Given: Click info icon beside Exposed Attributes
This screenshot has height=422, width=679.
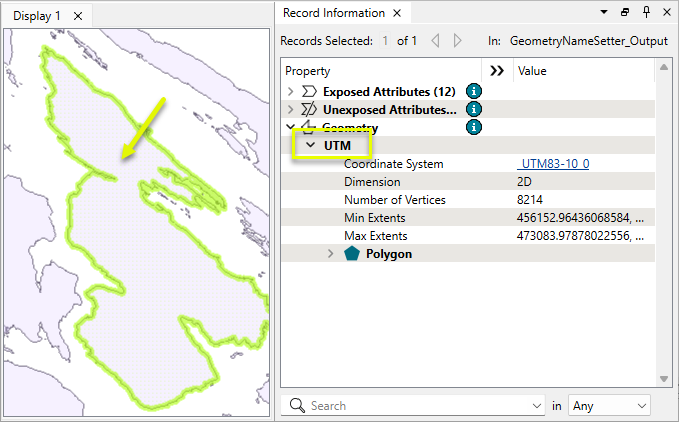Looking at the screenshot, I should pos(474,91).
